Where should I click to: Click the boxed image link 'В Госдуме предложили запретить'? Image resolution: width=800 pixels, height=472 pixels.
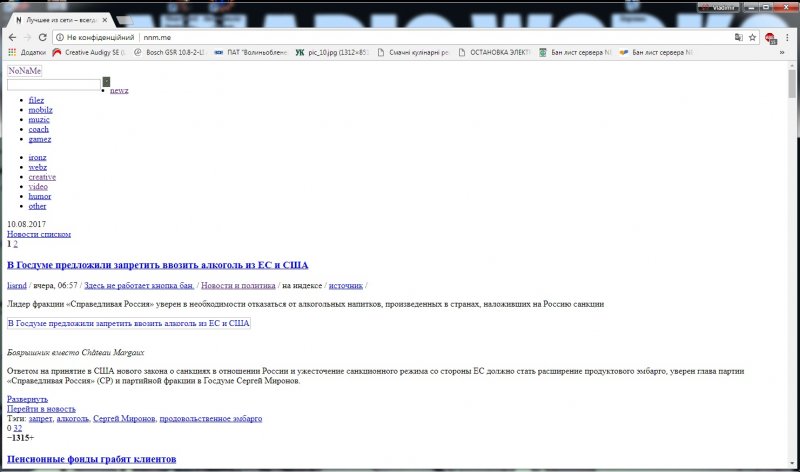pyautogui.click(x=129, y=323)
